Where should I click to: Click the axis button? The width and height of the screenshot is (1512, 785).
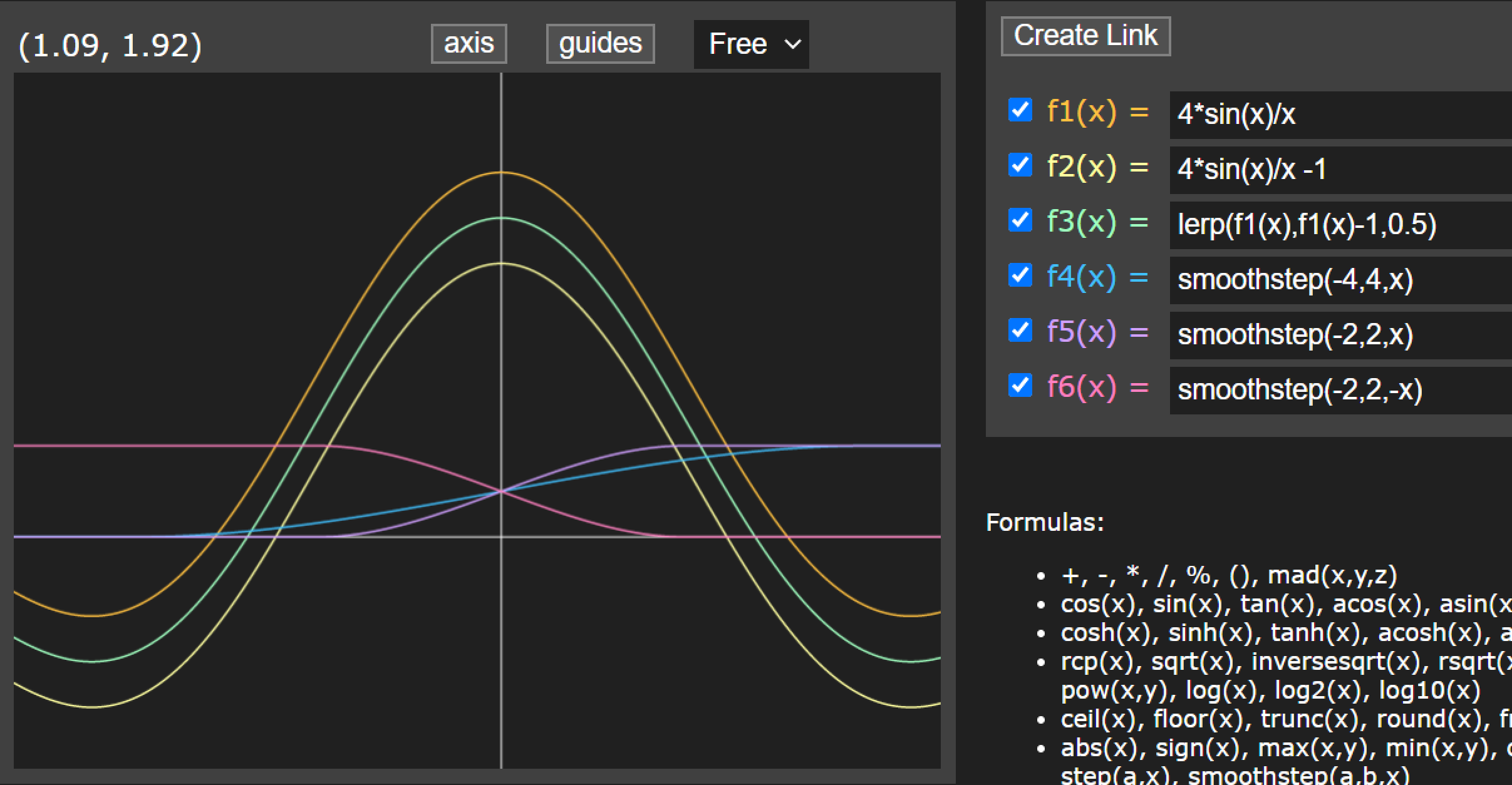point(469,44)
